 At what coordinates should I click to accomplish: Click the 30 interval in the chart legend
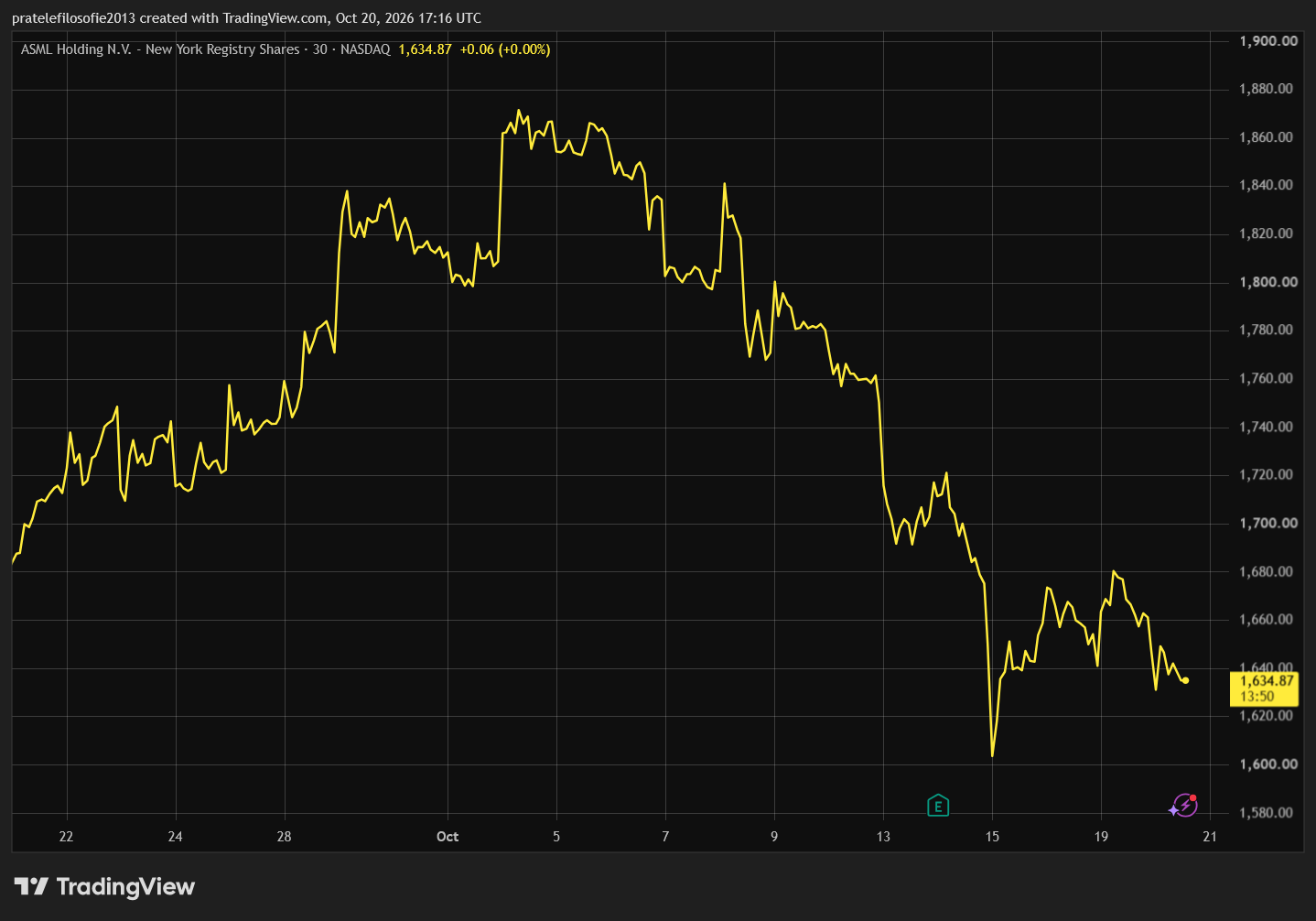(320, 49)
